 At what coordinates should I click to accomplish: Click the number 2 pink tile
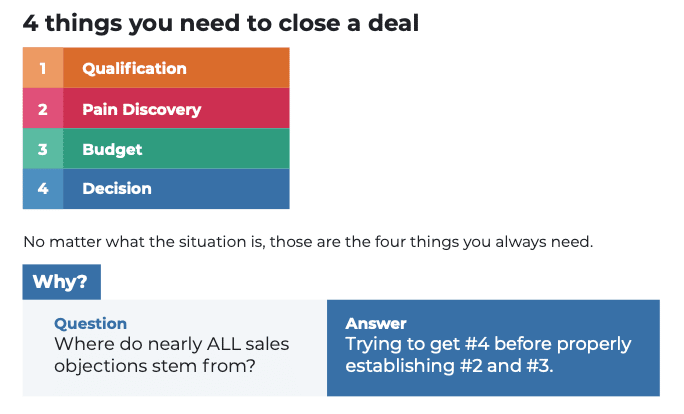click(43, 108)
